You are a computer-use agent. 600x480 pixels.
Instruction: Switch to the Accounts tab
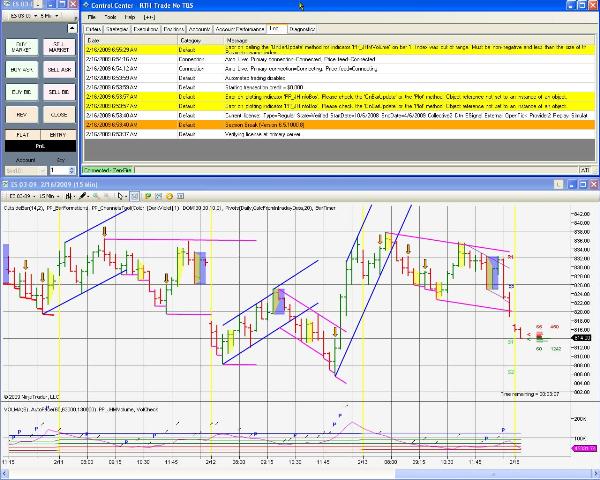[199, 29]
